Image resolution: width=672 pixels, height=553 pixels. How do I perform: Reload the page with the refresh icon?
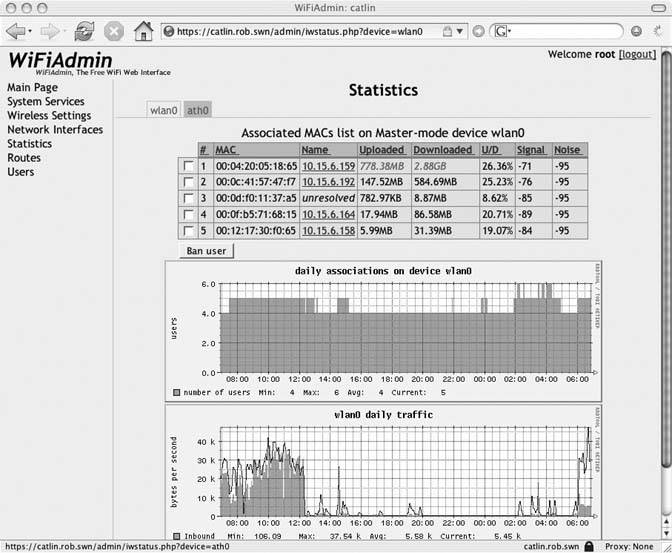coord(85,31)
